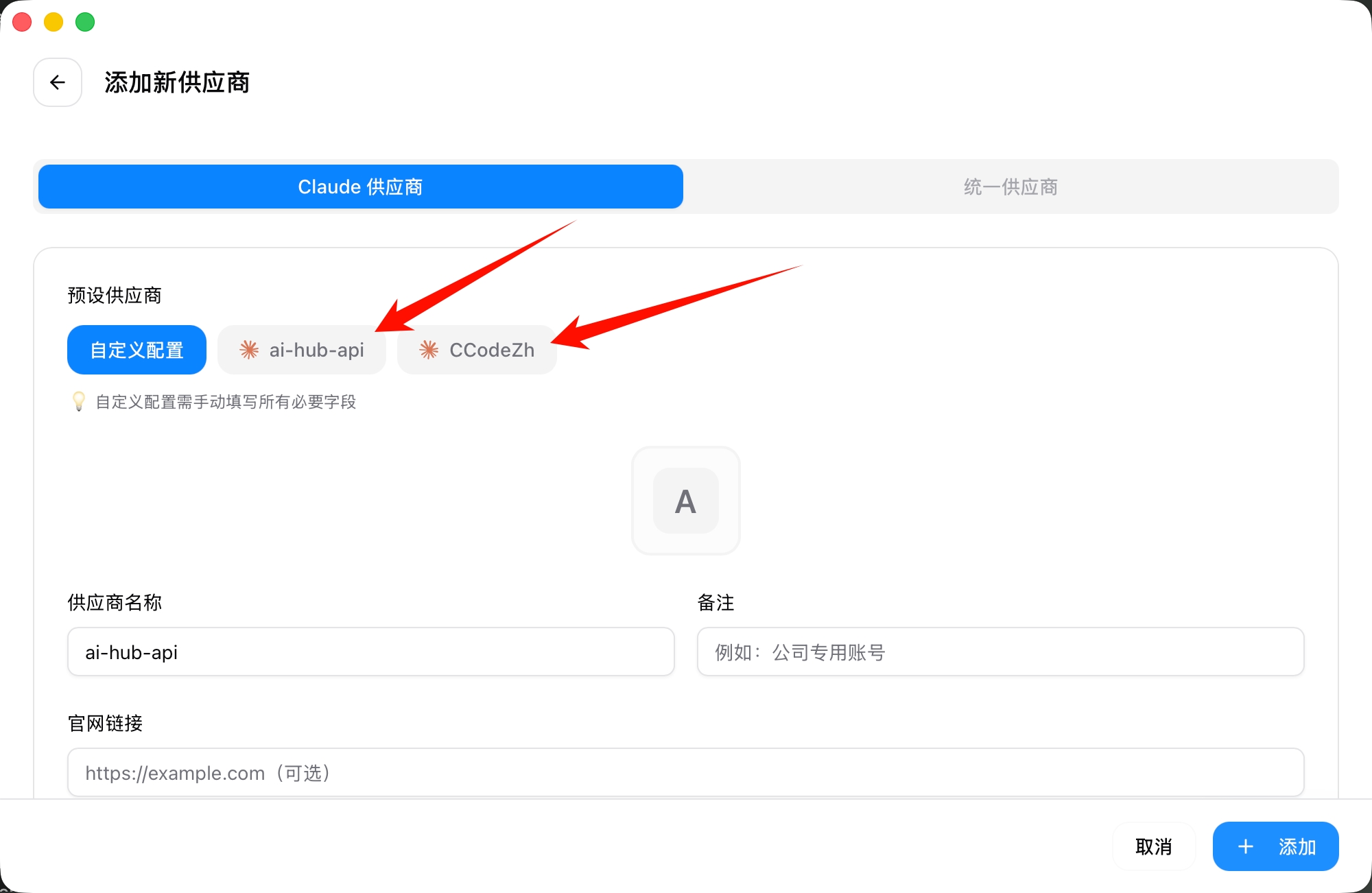Screen dimensions: 1372x893
Task: Click the asterisk icon on CCodeZh chip
Action: [x=428, y=350]
